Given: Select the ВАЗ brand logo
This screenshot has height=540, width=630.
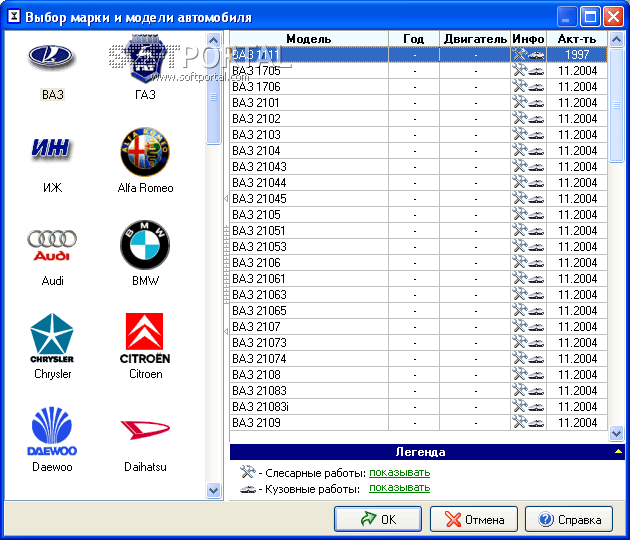Looking at the screenshot, I should (51, 57).
